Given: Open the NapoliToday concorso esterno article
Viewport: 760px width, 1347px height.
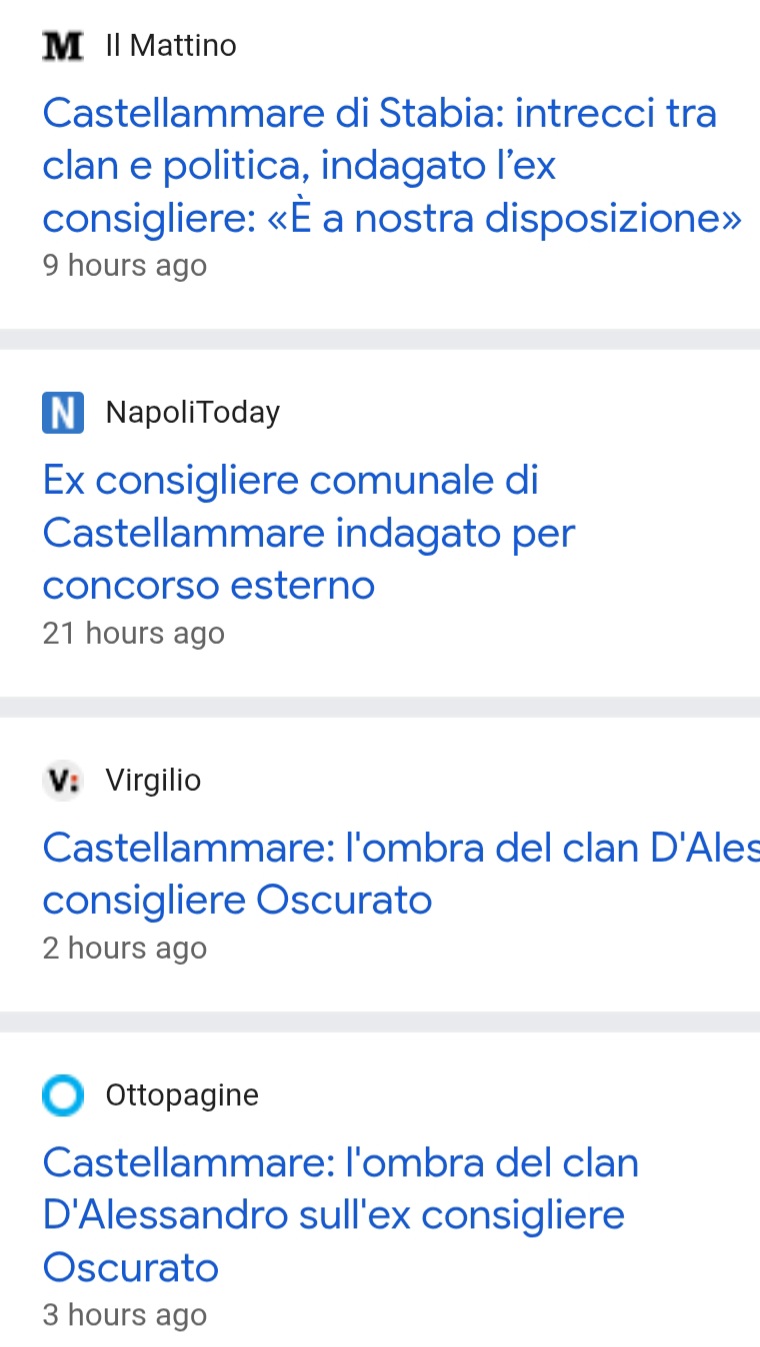Looking at the screenshot, I should click(x=308, y=532).
